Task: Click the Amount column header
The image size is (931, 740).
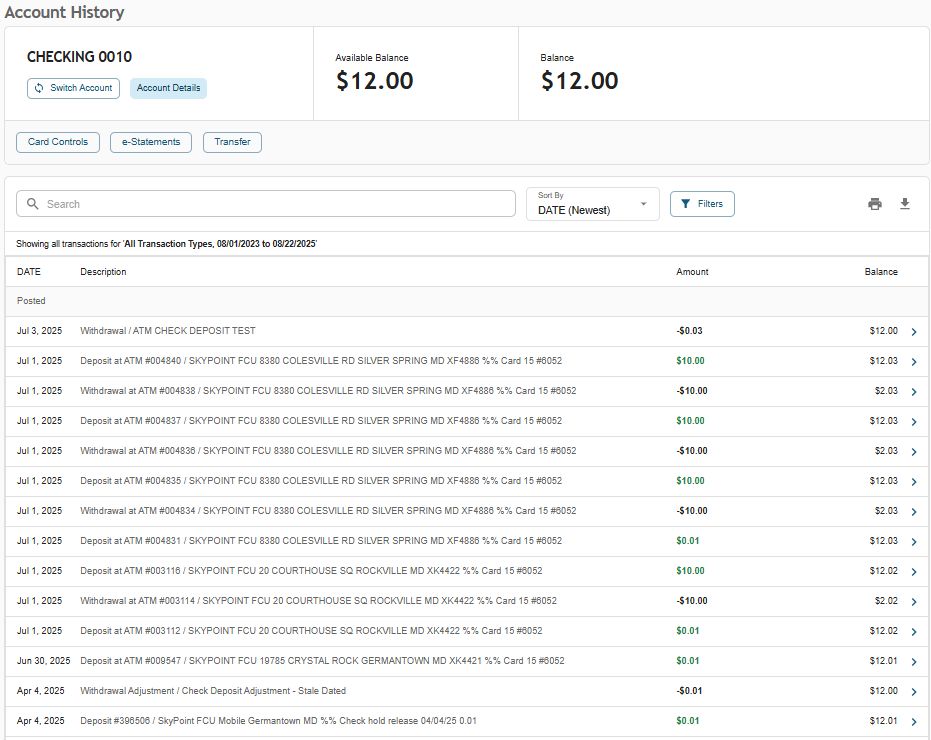Action: tap(692, 272)
